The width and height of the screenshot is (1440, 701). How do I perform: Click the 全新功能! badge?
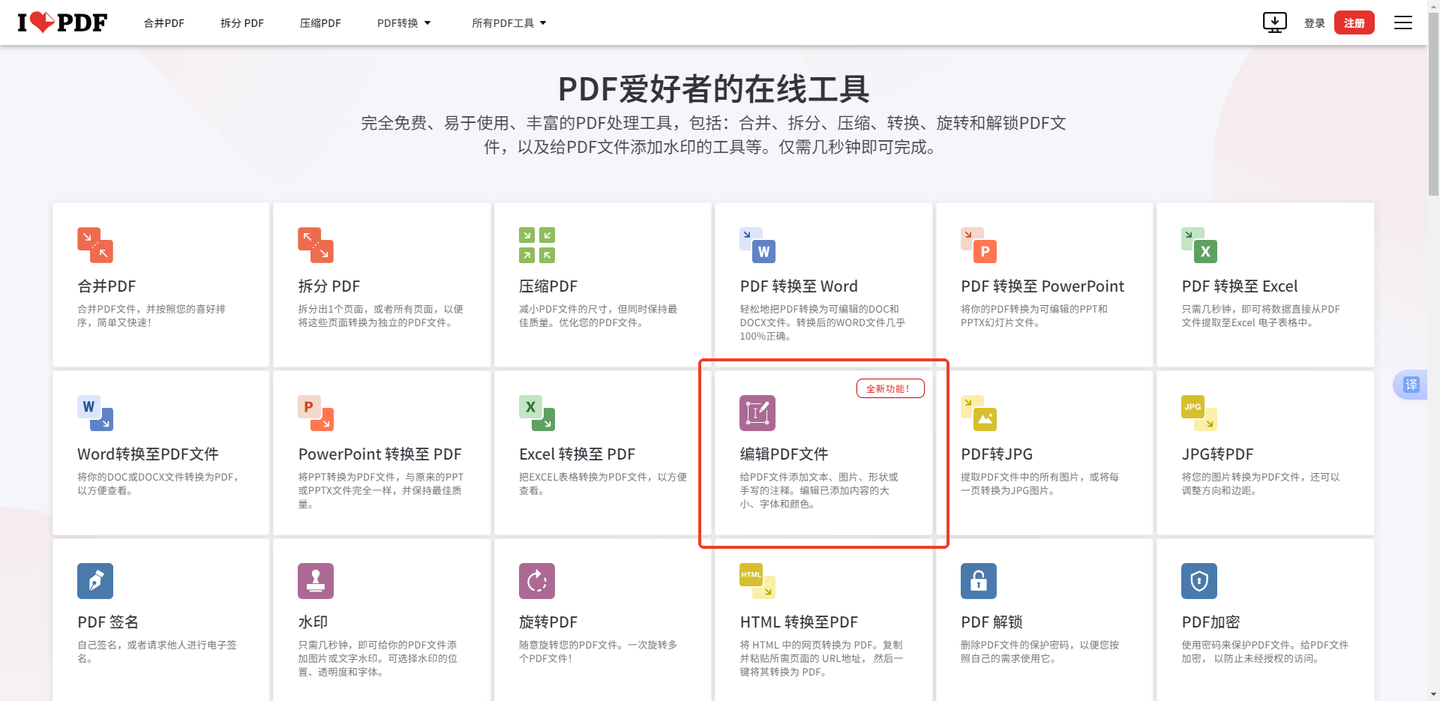(890, 388)
